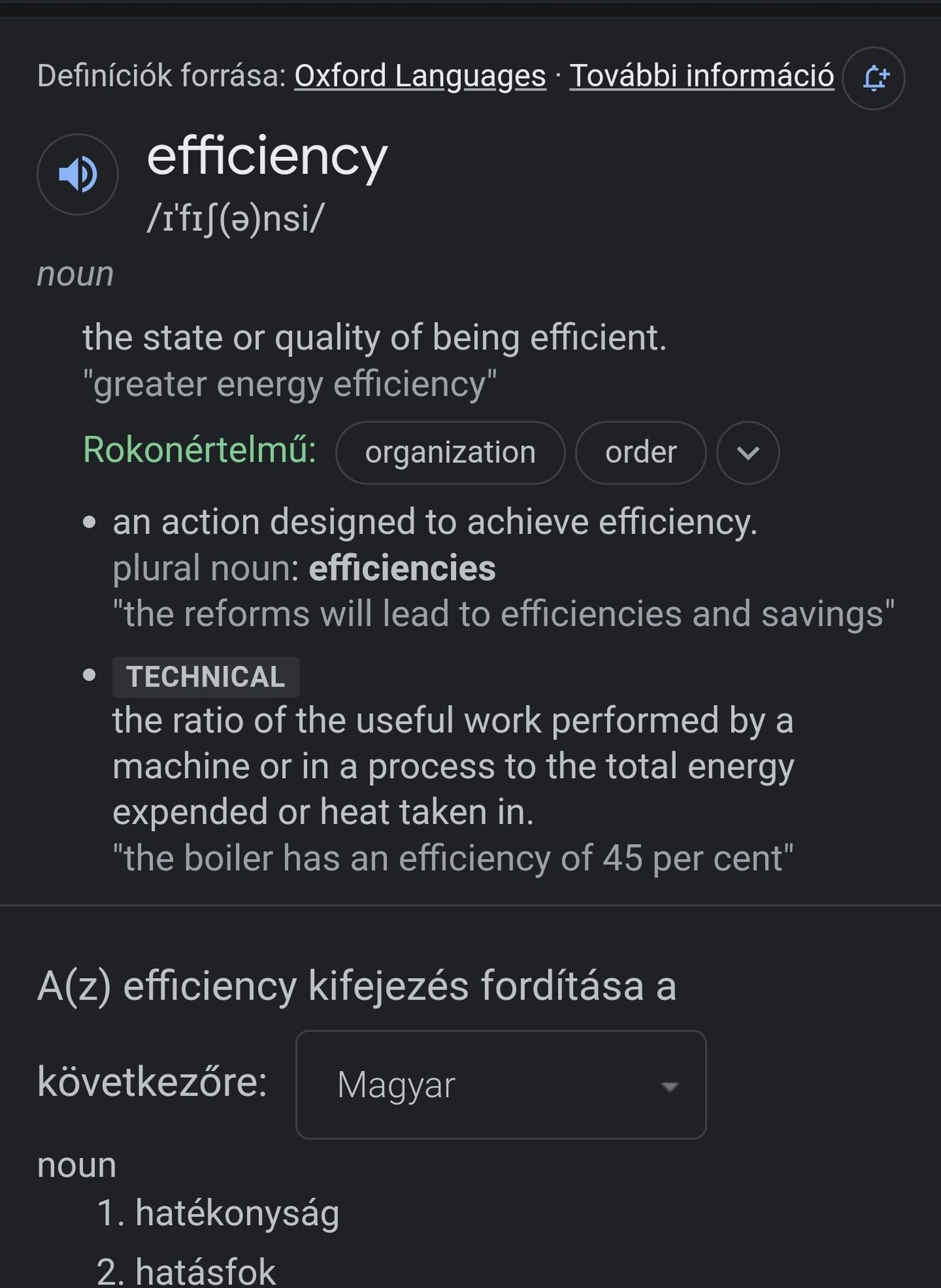The height and width of the screenshot is (1288, 941).
Task: Open the Magyar language dropdown
Action: pyautogui.click(x=501, y=1084)
